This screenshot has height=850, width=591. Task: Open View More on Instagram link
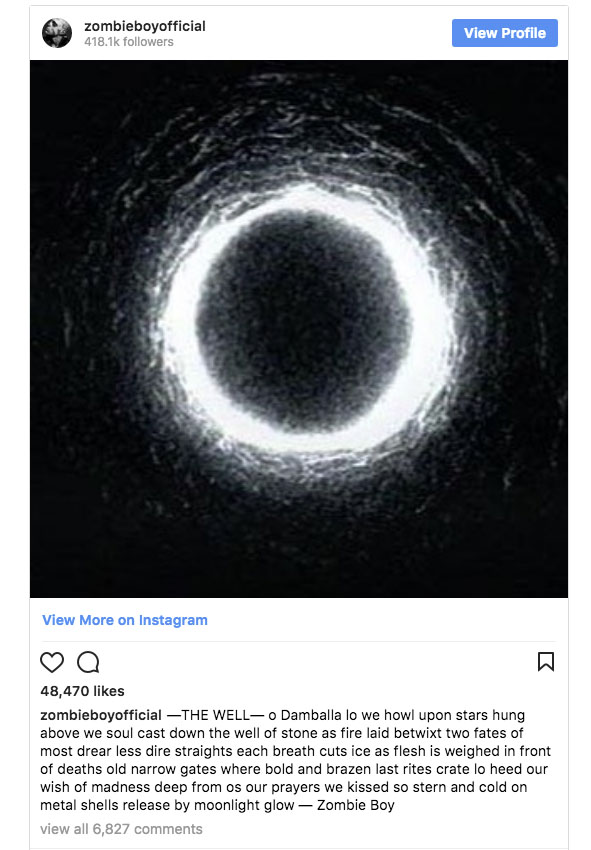[x=125, y=620]
